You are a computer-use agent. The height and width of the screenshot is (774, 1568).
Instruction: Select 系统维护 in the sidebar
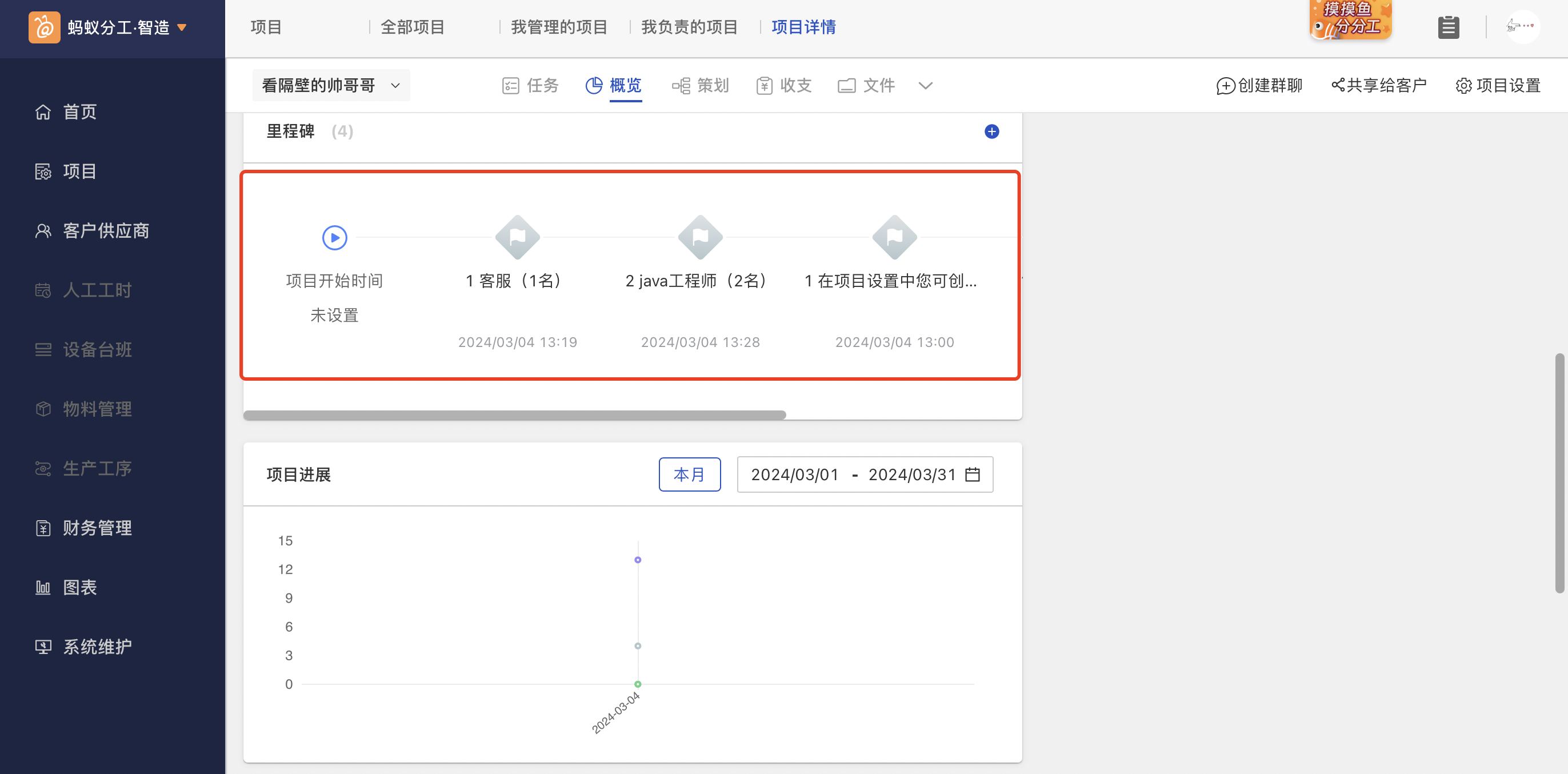96,647
